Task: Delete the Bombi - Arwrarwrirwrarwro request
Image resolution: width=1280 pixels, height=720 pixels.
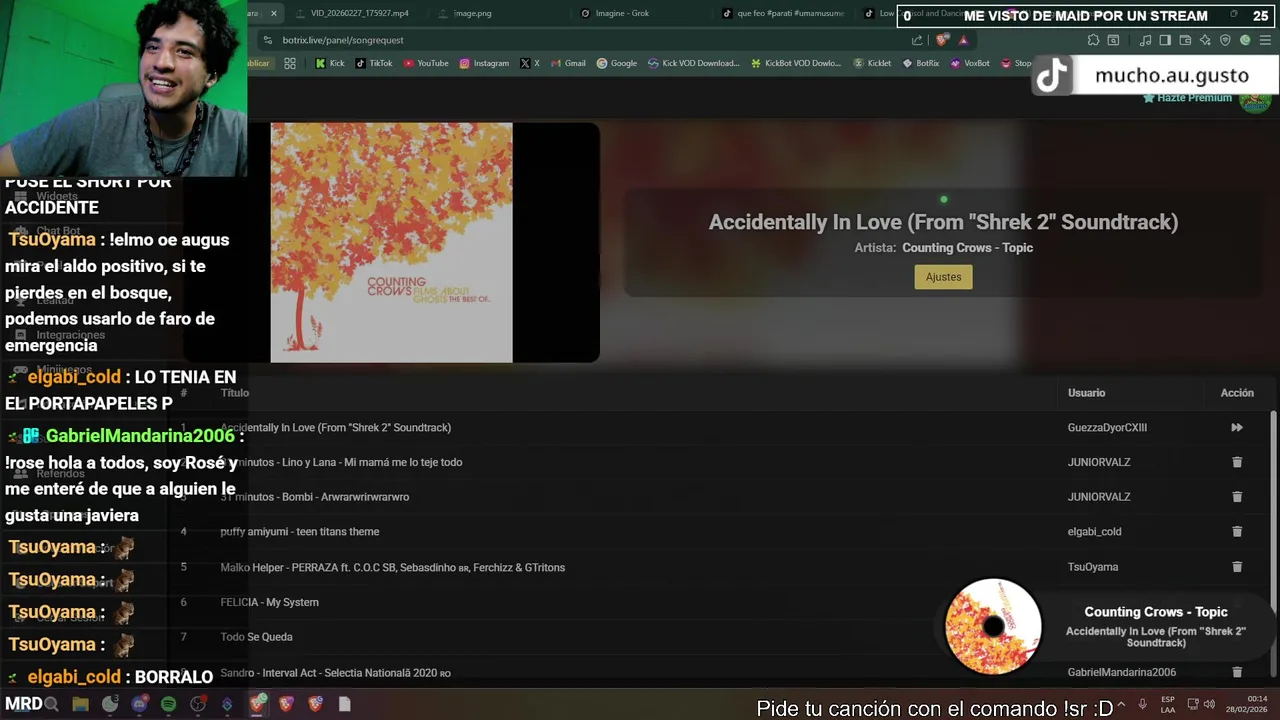Action: [x=1237, y=497]
